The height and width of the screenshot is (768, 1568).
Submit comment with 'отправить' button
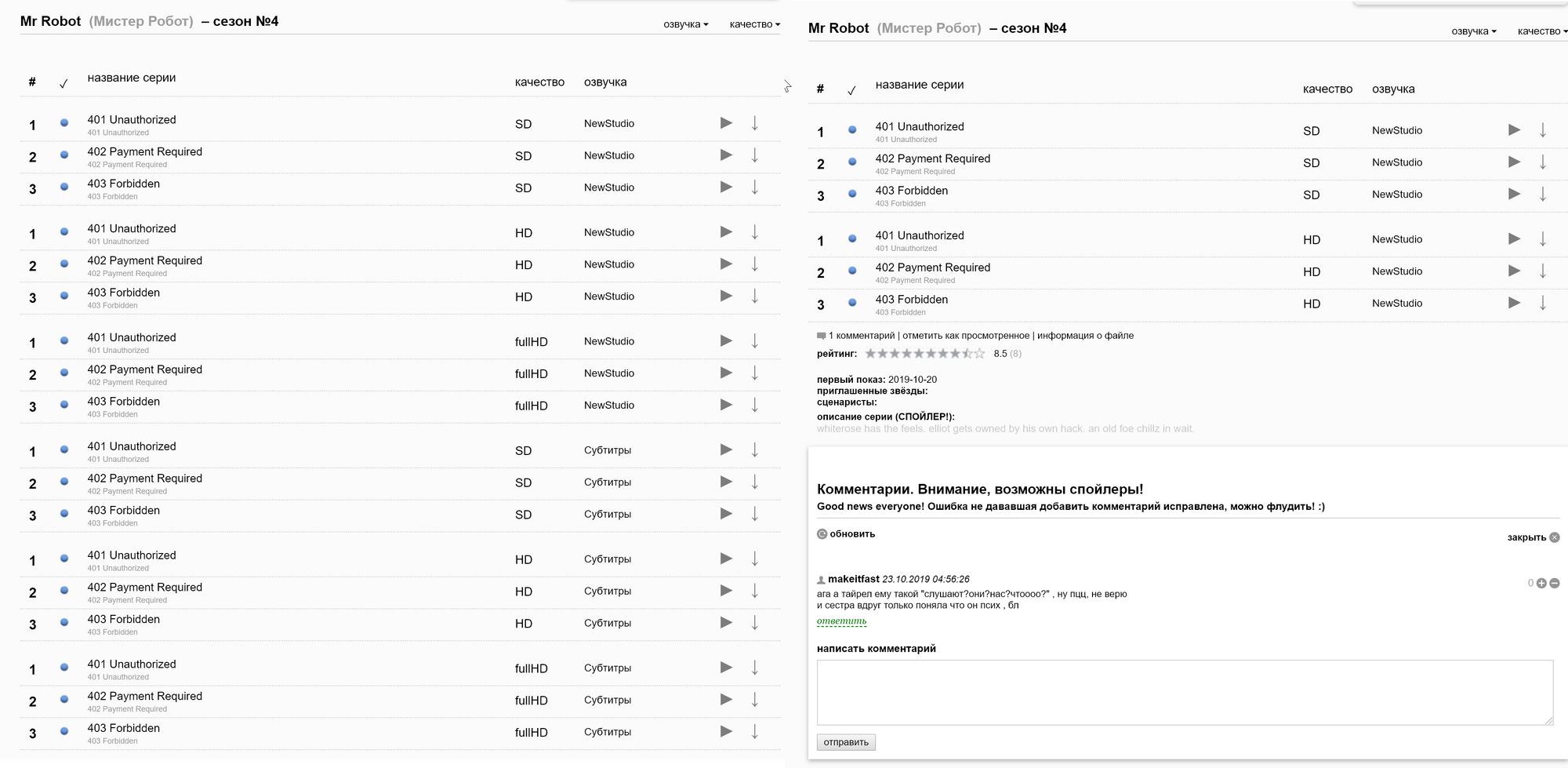click(x=846, y=742)
